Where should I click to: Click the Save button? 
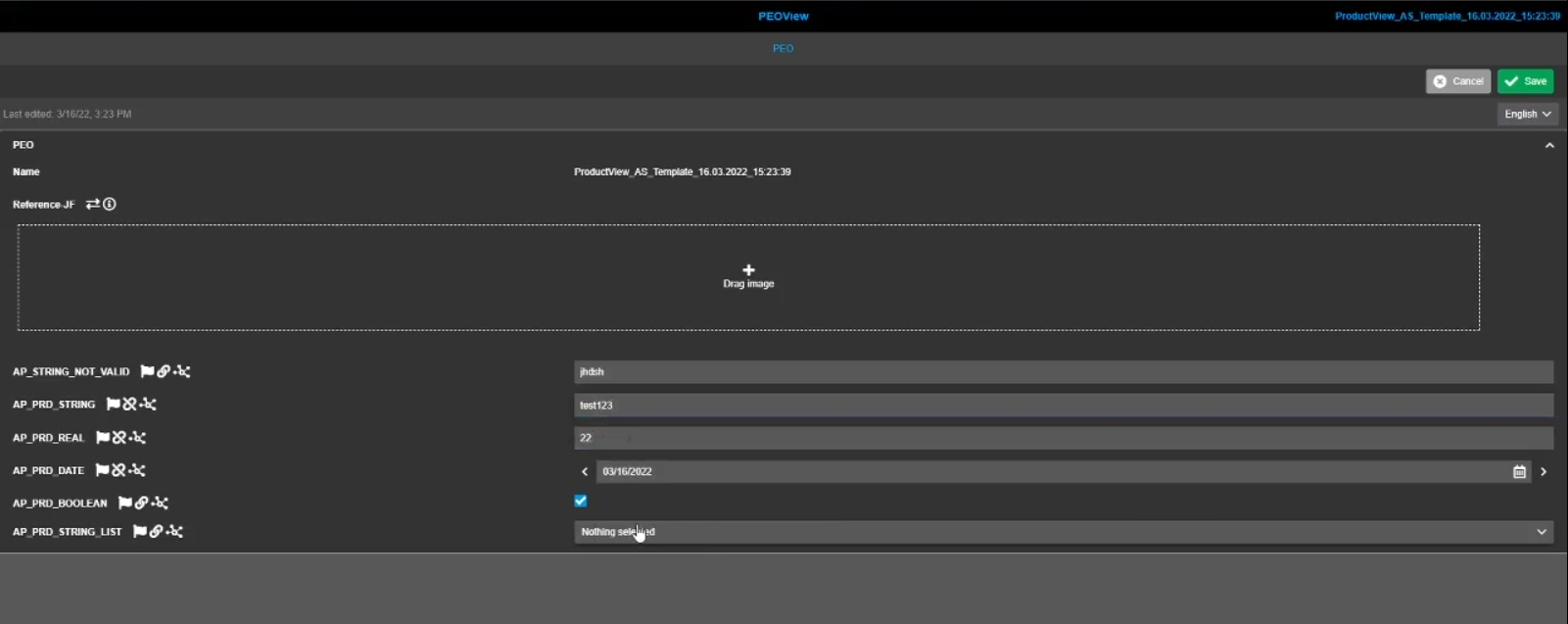click(1525, 81)
